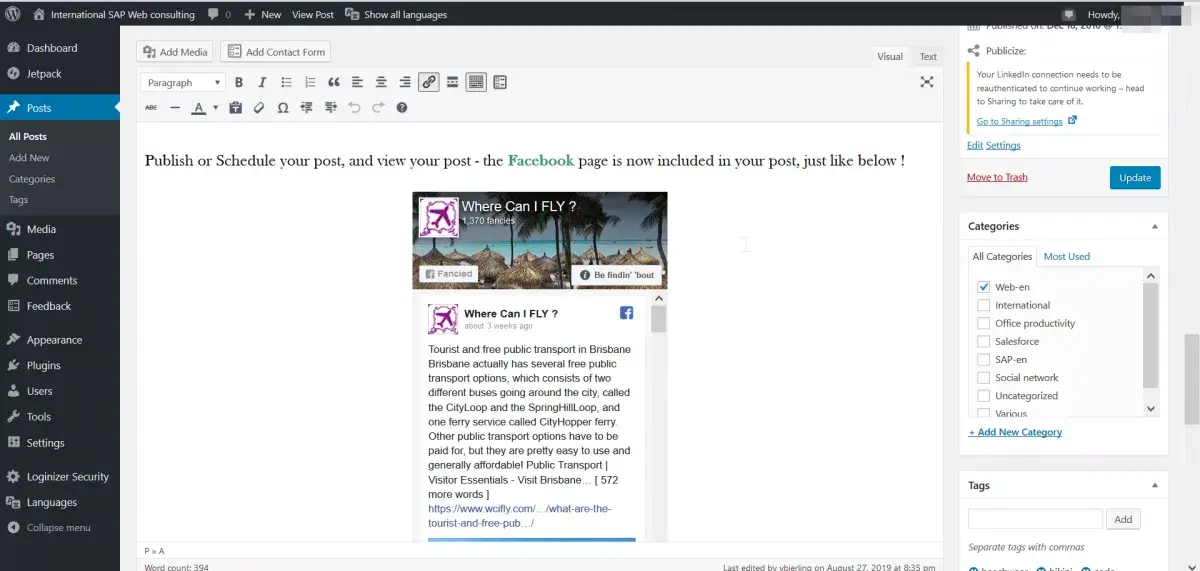Click the Update post button

pos(1135,177)
